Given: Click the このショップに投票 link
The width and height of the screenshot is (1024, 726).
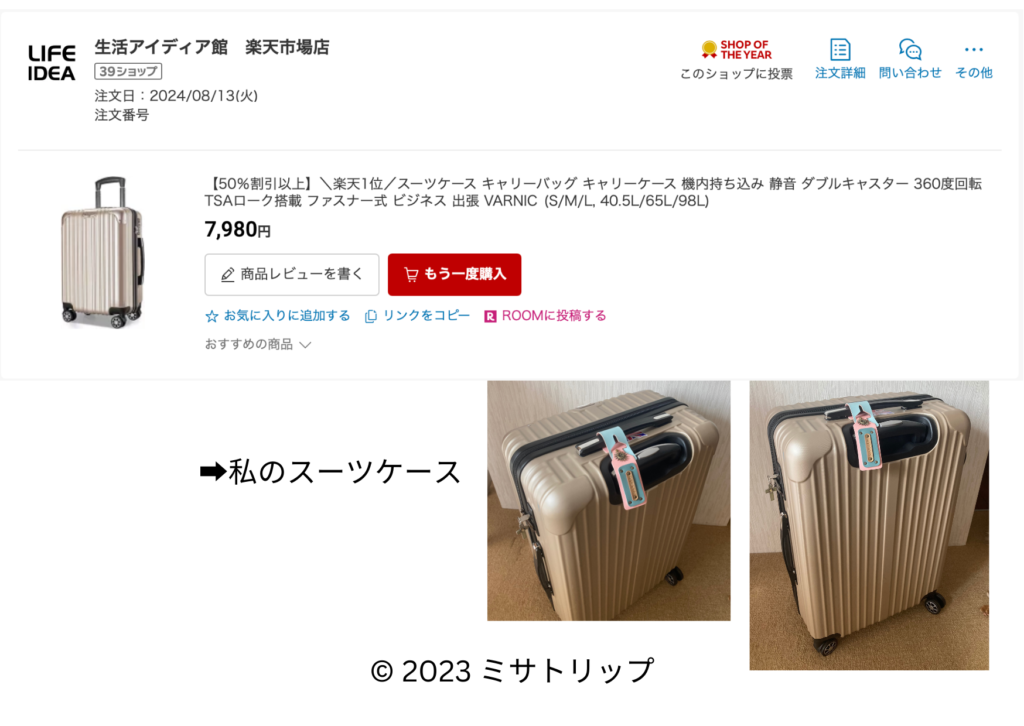Looking at the screenshot, I should click(737, 74).
